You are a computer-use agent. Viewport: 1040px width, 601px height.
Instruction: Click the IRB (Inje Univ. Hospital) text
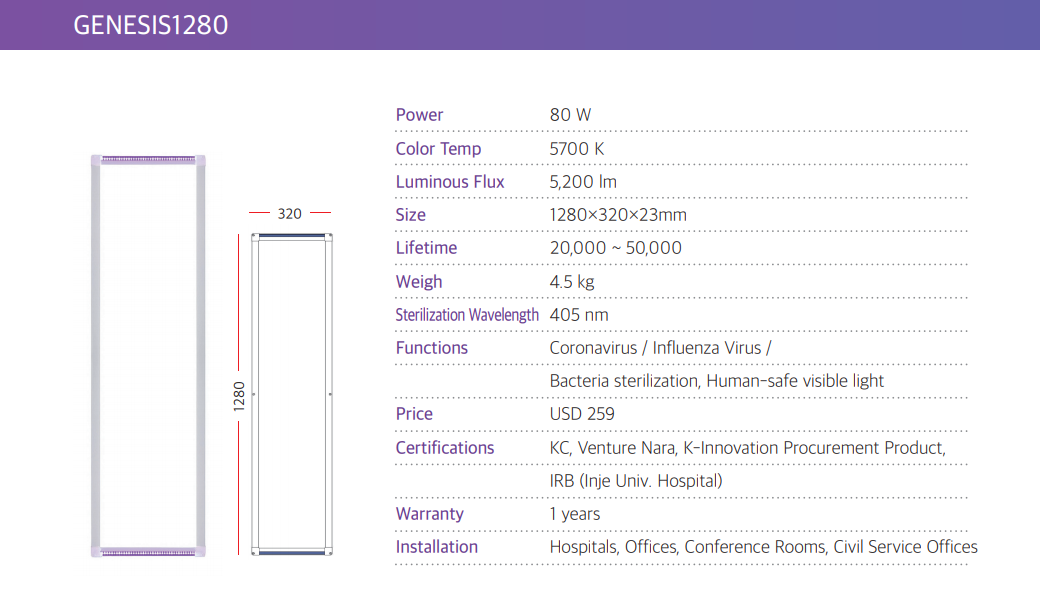pos(636,481)
